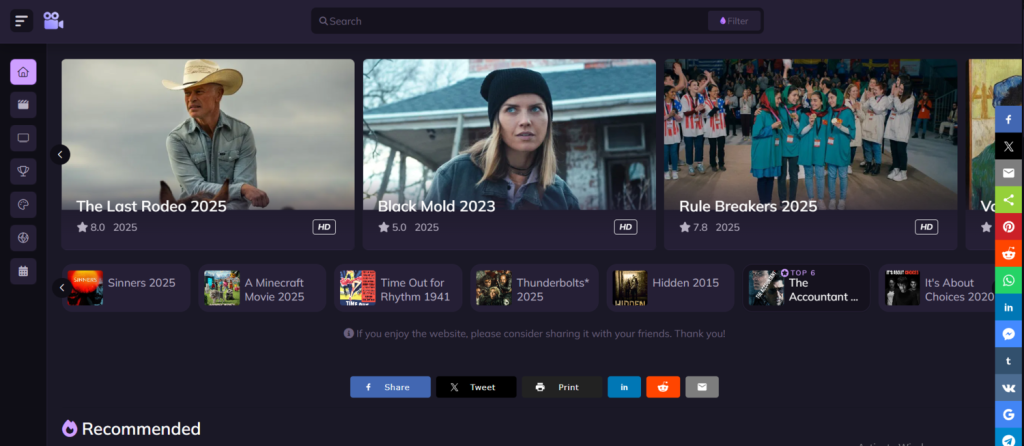Open the Filter options button
The image size is (1024, 446).
click(734, 21)
